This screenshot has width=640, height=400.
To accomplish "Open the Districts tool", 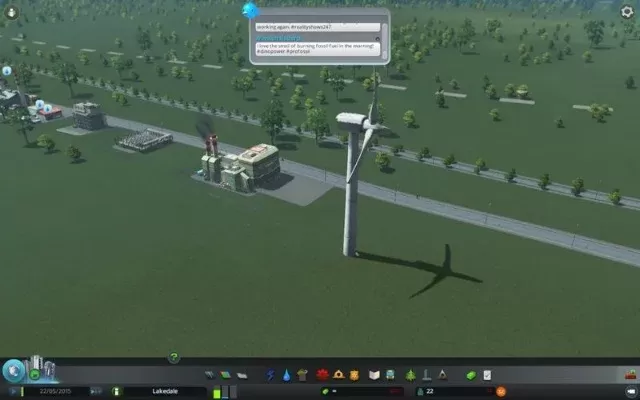I will [x=239, y=375].
